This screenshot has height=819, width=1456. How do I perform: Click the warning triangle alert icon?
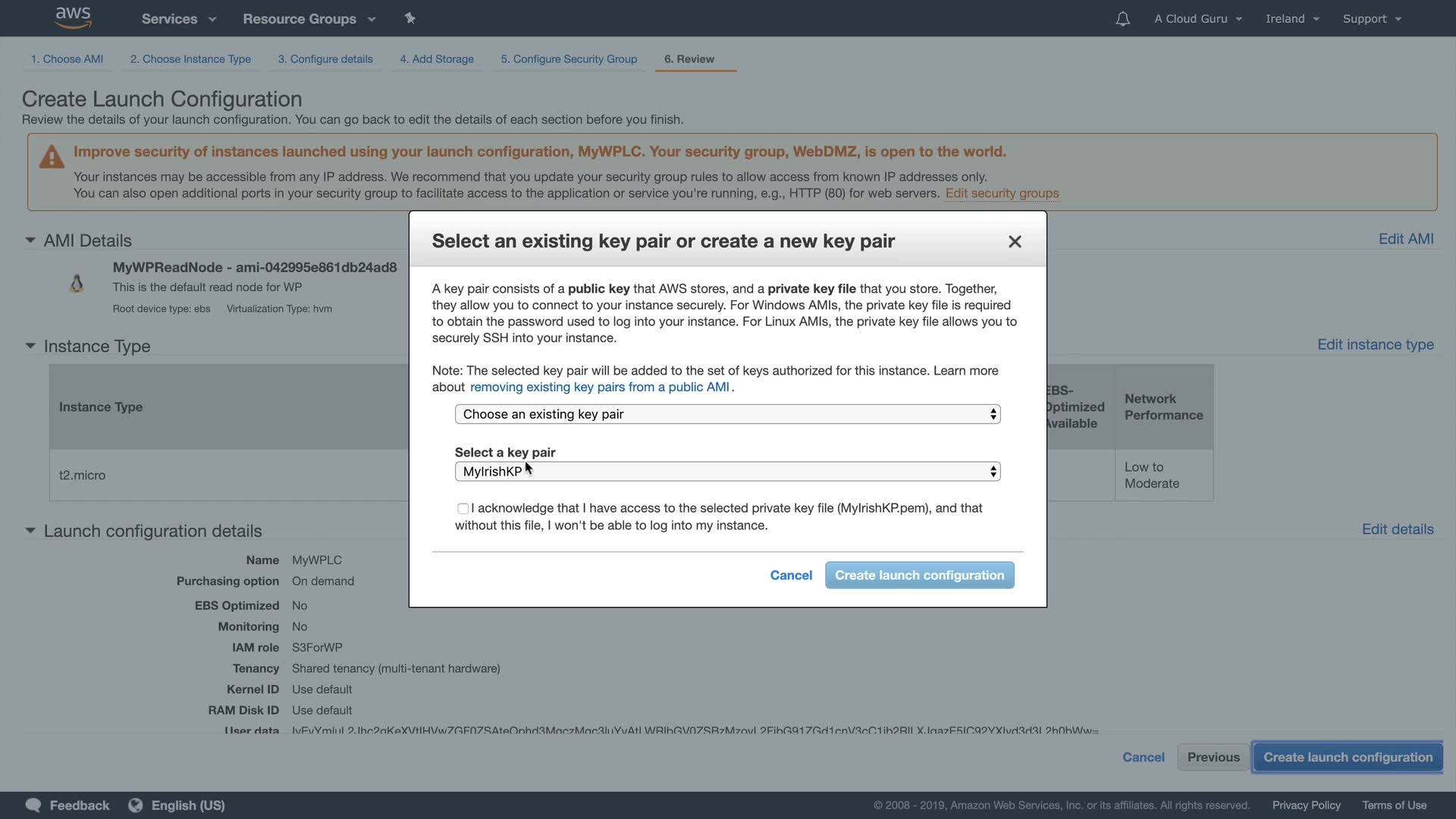pyautogui.click(x=52, y=157)
